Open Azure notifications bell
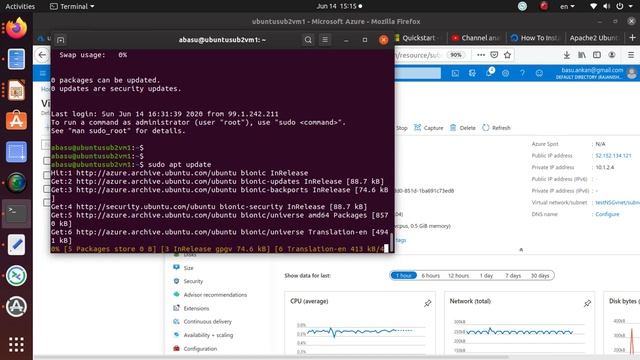 [x=489, y=73]
